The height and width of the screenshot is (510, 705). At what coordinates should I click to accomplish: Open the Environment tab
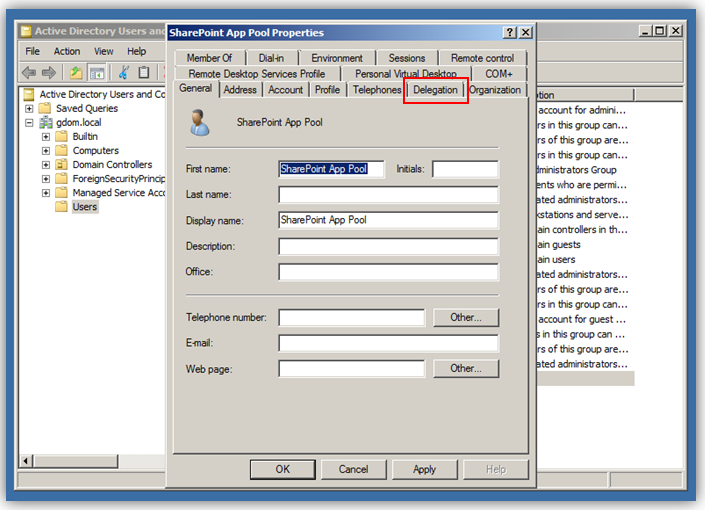coord(337,58)
